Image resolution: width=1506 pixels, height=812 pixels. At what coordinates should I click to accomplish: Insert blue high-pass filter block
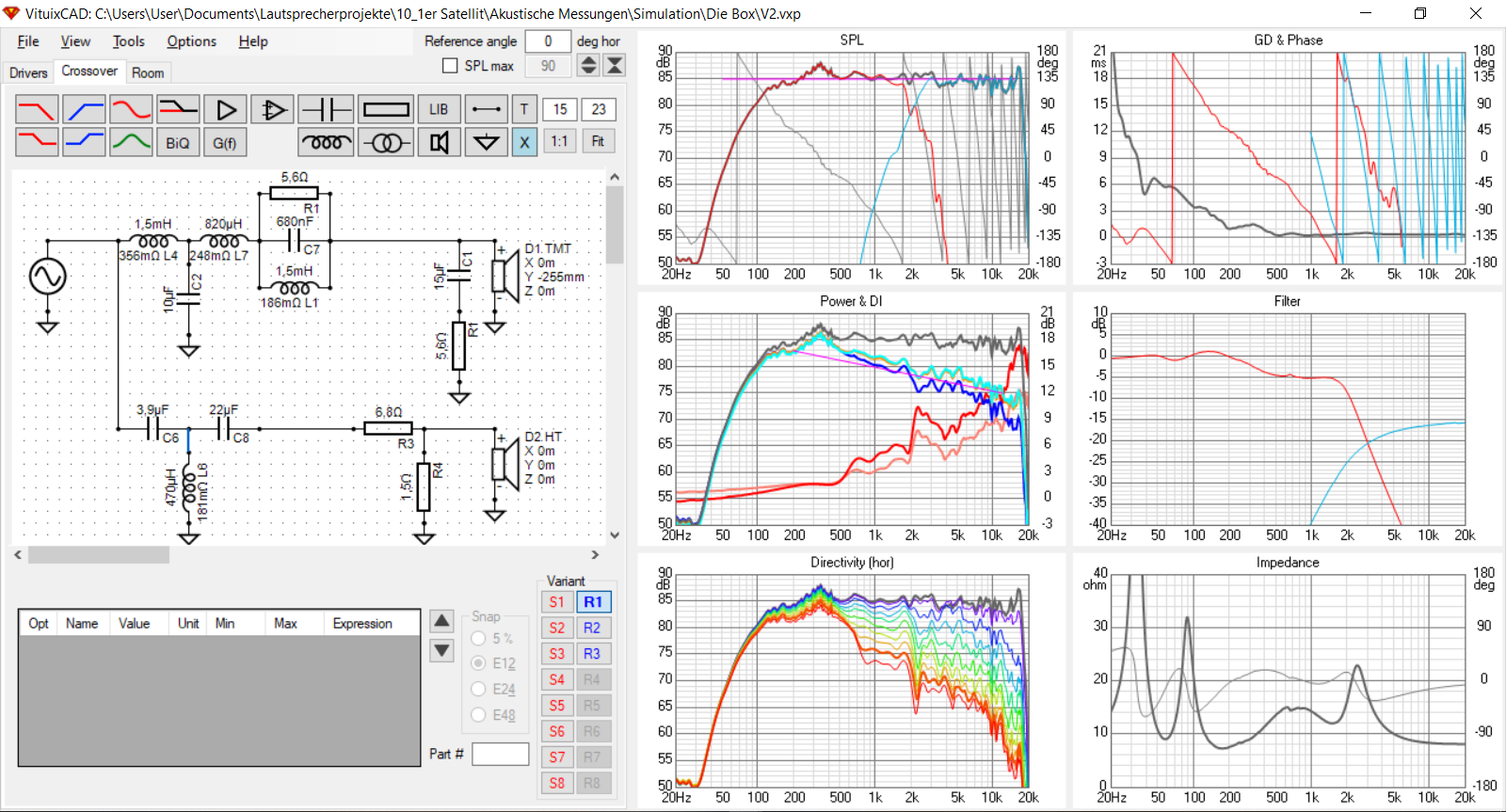click(x=84, y=109)
